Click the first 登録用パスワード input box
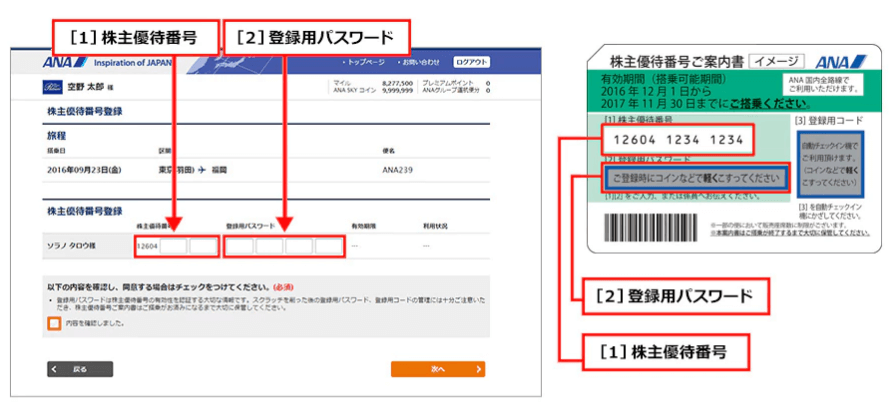Image resolution: width=891 pixels, height=413 pixels. (240, 245)
